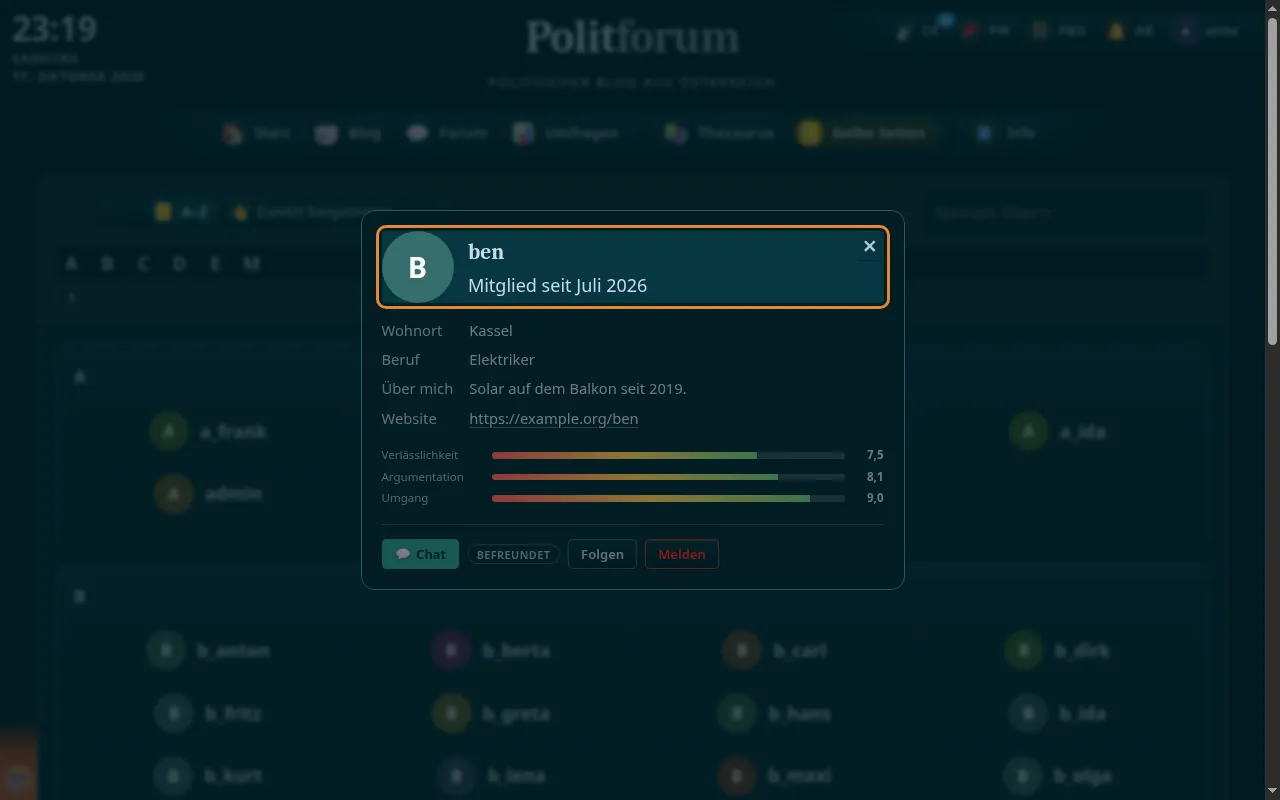Open the admin user avatar
The width and height of the screenshot is (1280, 800).
(174, 494)
